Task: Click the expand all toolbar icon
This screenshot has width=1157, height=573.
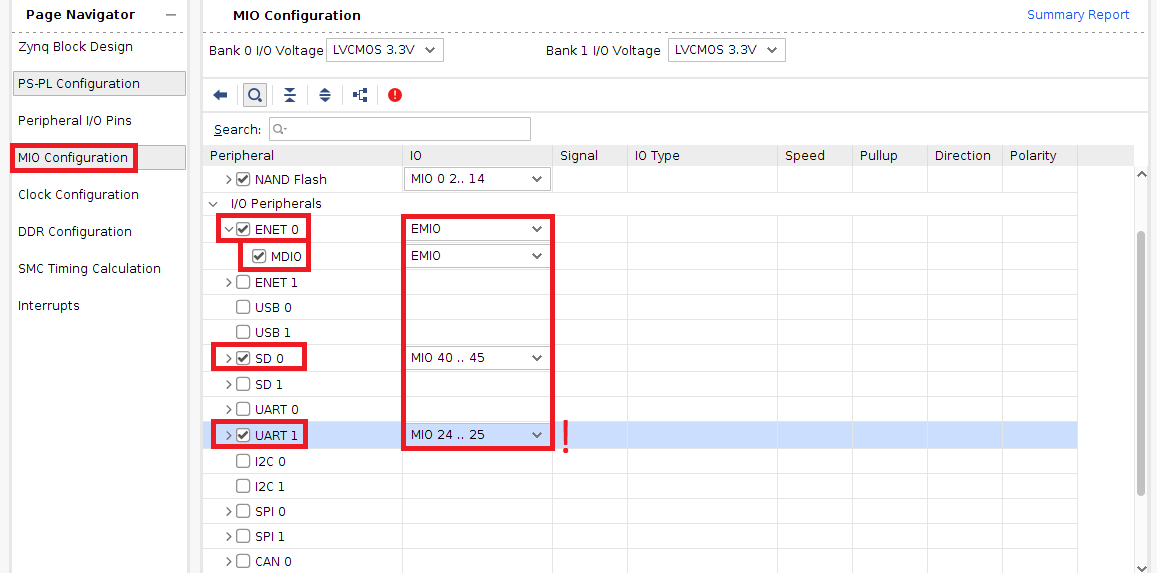Action: (x=325, y=95)
